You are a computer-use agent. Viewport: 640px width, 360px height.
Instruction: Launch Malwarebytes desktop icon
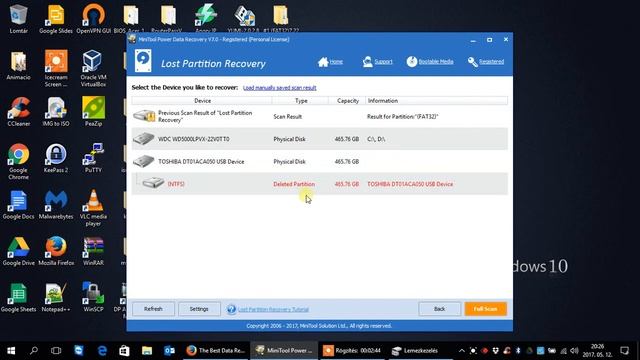pyautogui.click(x=56, y=204)
